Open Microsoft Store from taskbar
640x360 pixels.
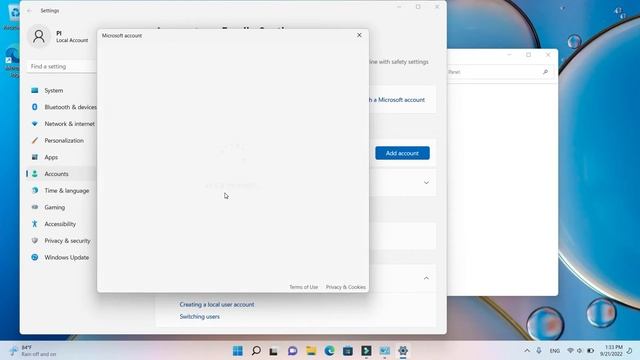[348, 351]
